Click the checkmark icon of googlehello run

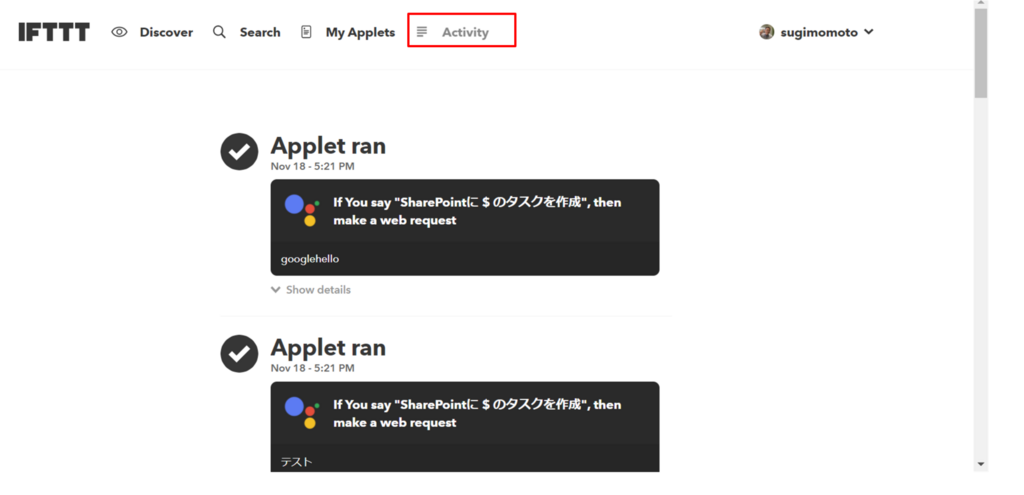[x=239, y=152]
